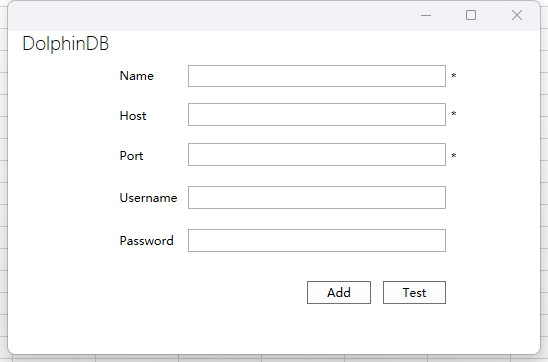This screenshot has width=548, height=362.
Task: Click the Name input field
Action: click(317, 76)
